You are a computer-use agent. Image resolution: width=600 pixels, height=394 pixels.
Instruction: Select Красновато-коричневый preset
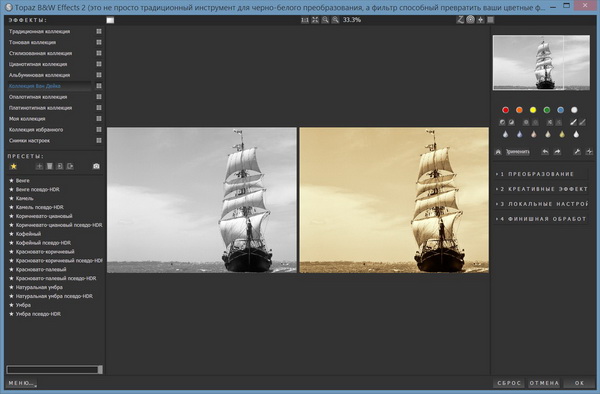coord(45,252)
